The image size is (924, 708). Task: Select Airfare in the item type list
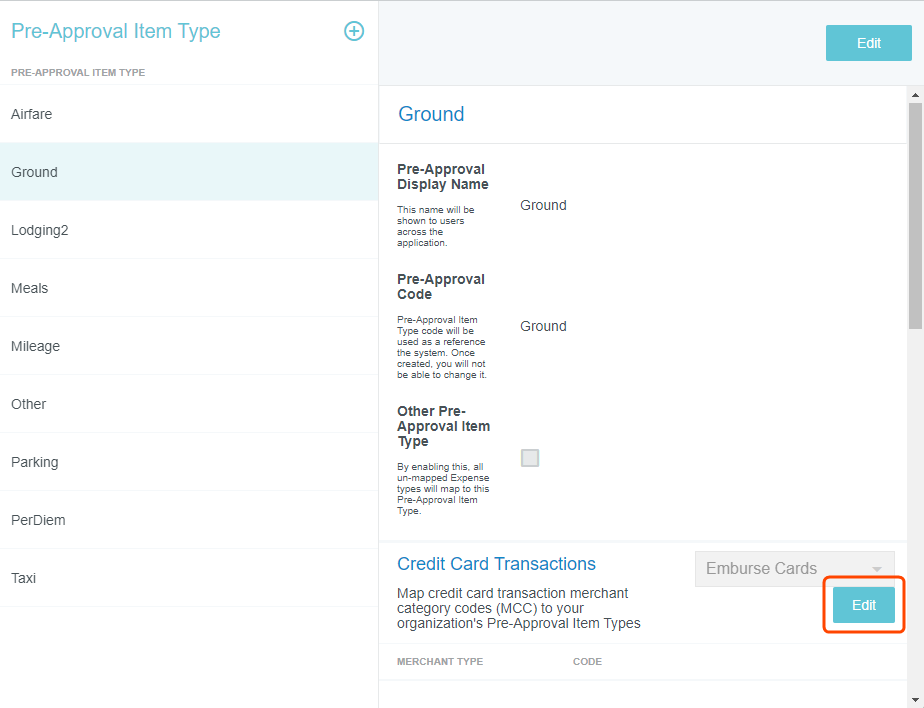32,114
